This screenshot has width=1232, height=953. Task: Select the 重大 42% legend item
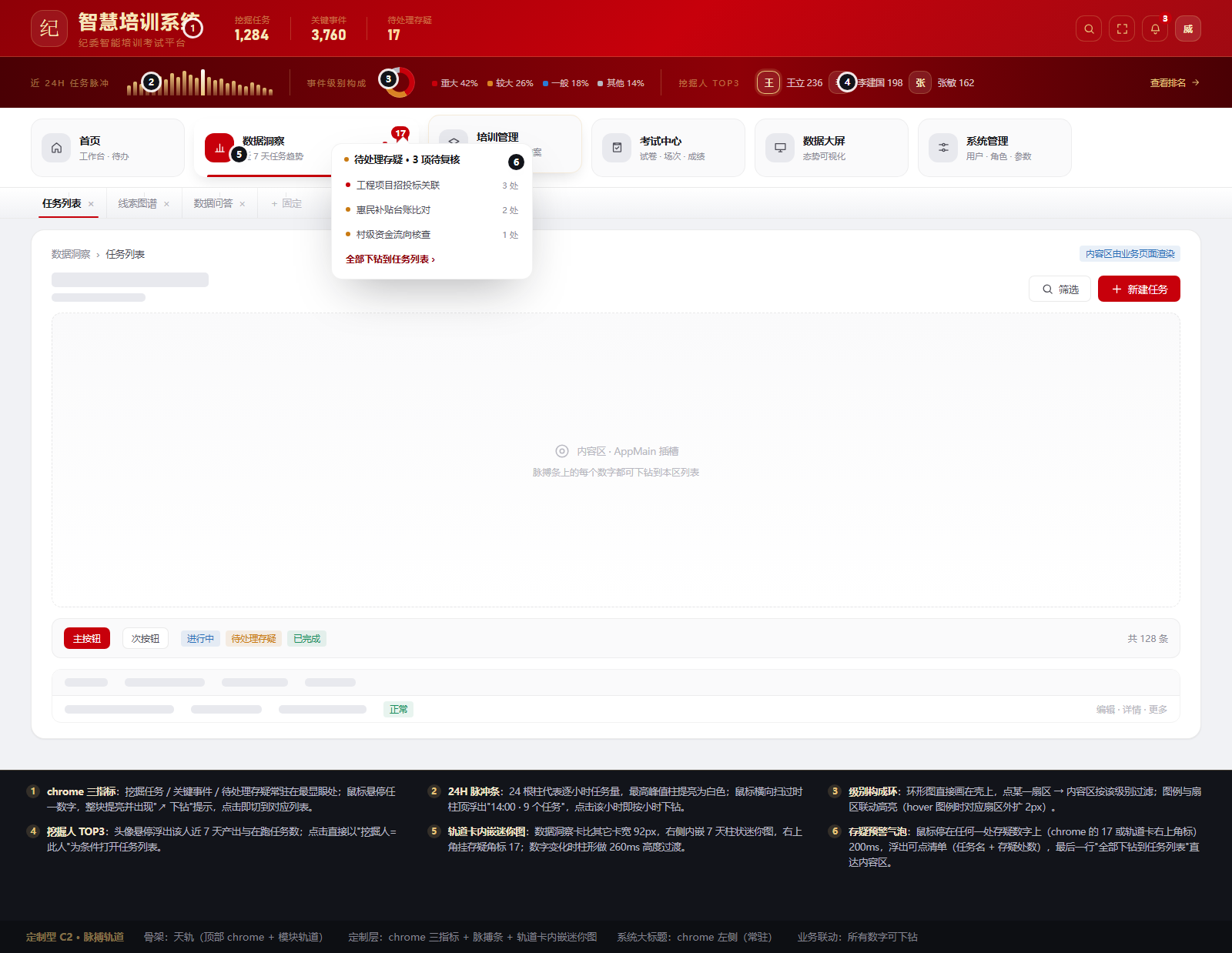[x=455, y=83]
